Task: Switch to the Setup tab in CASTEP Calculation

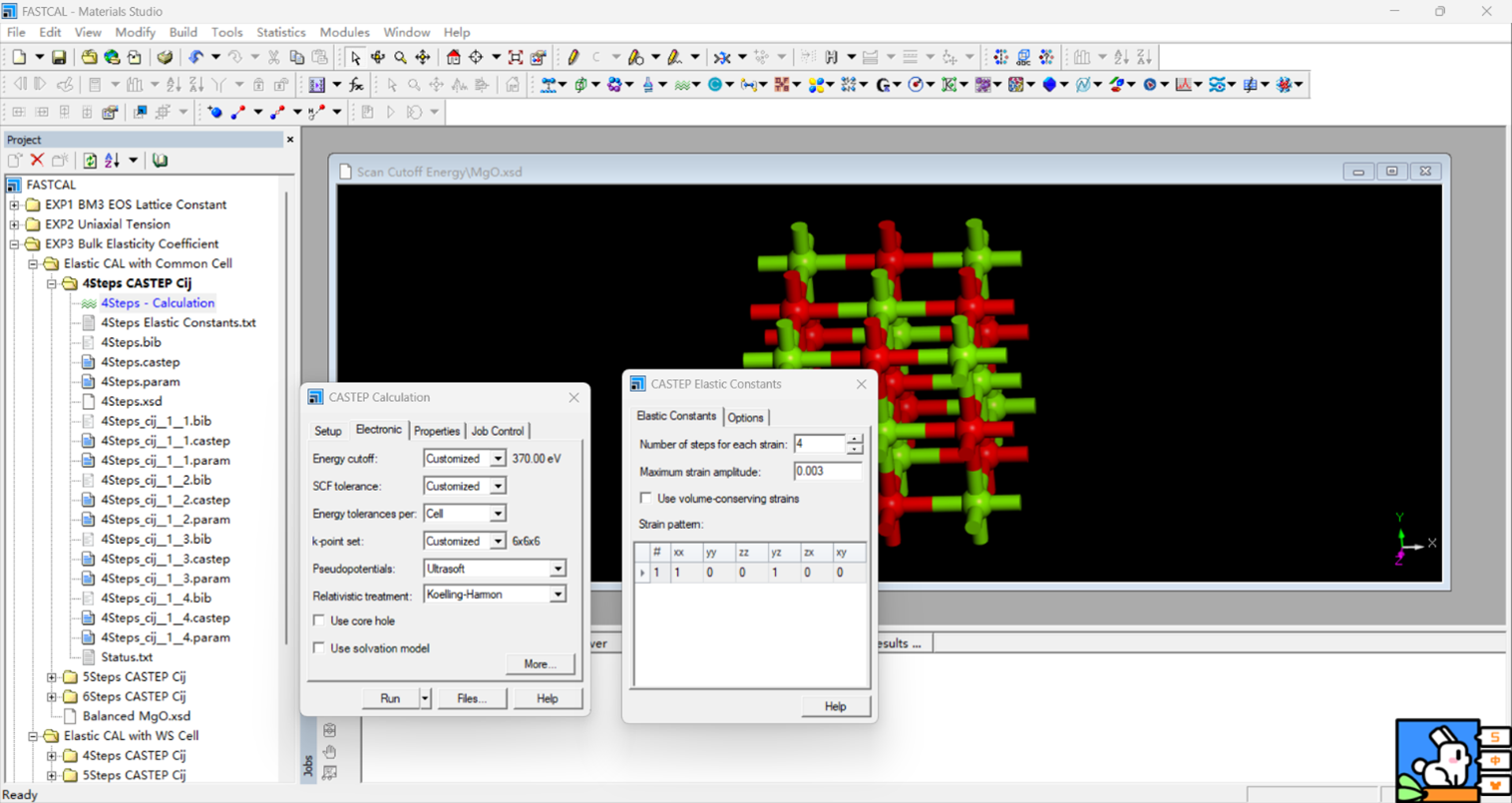Action: point(328,431)
